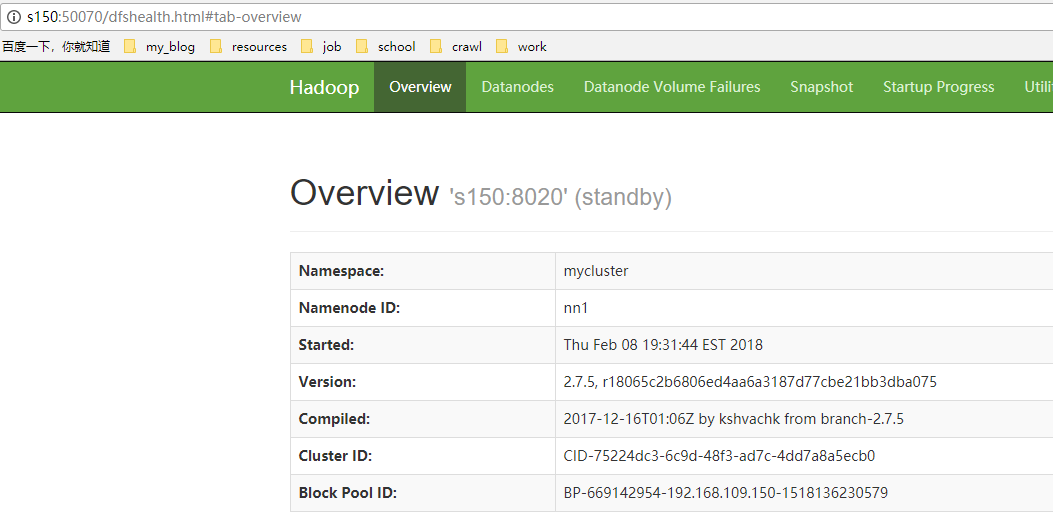Select the Thu Feb 08 19:31:44 EST 2018 value
This screenshot has height=529, width=1053.
coord(663,345)
